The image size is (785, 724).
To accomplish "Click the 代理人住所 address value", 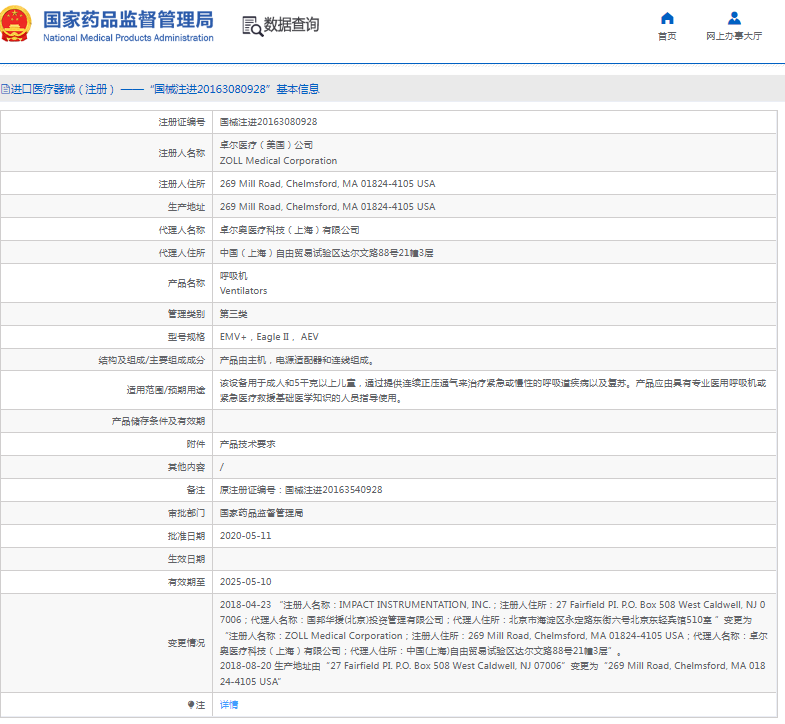I will click(326, 253).
